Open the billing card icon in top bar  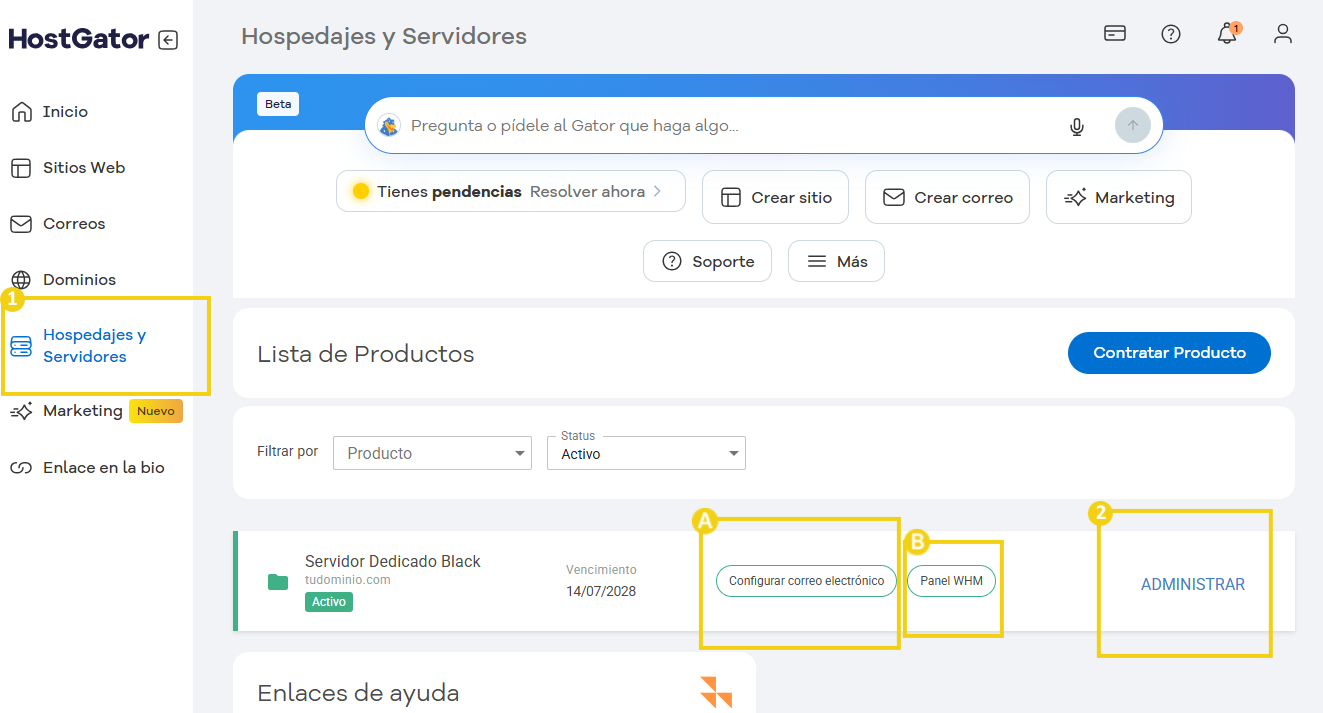[x=1114, y=33]
